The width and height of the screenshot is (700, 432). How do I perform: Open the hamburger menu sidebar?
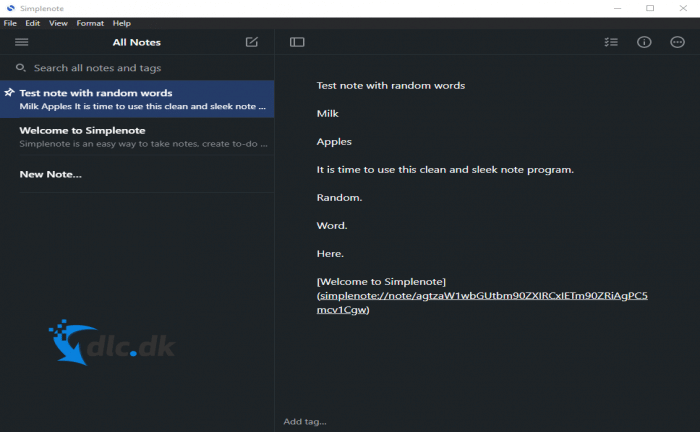pos(21,42)
